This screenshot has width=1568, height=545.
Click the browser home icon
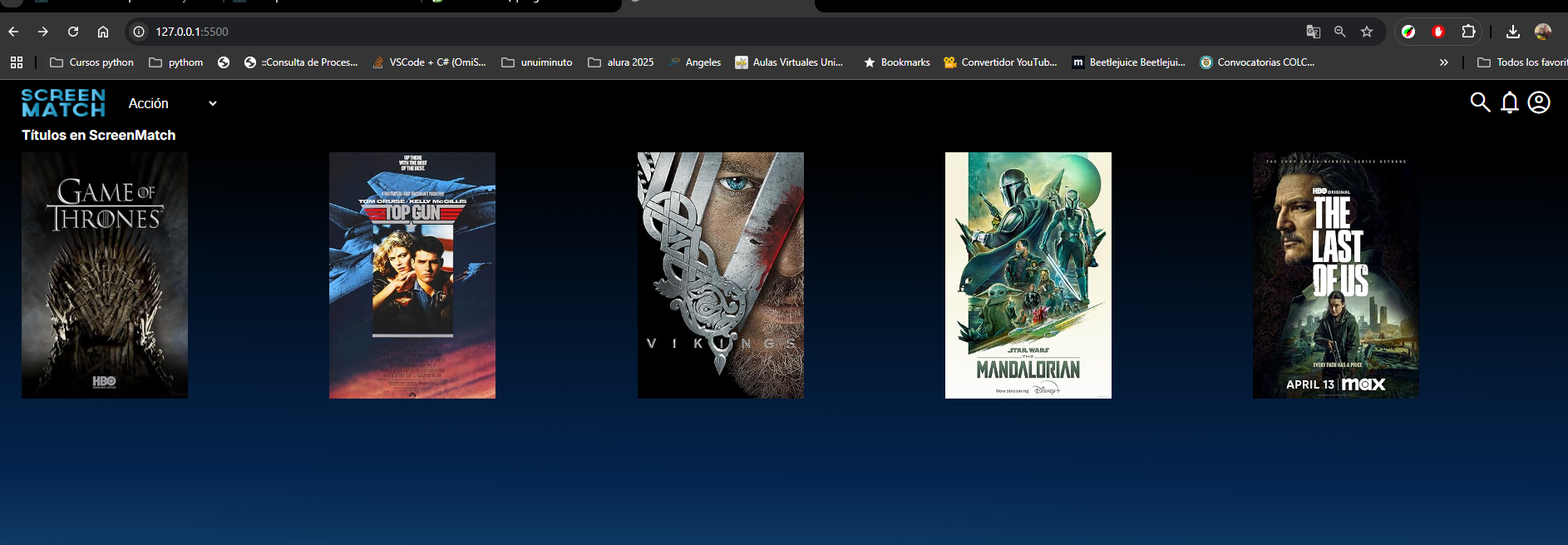[103, 32]
